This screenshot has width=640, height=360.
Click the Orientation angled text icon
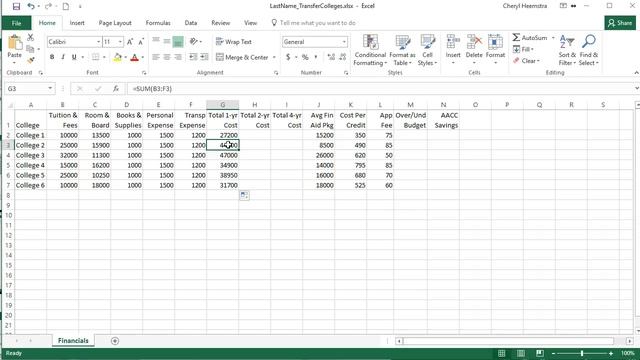(x=194, y=41)
